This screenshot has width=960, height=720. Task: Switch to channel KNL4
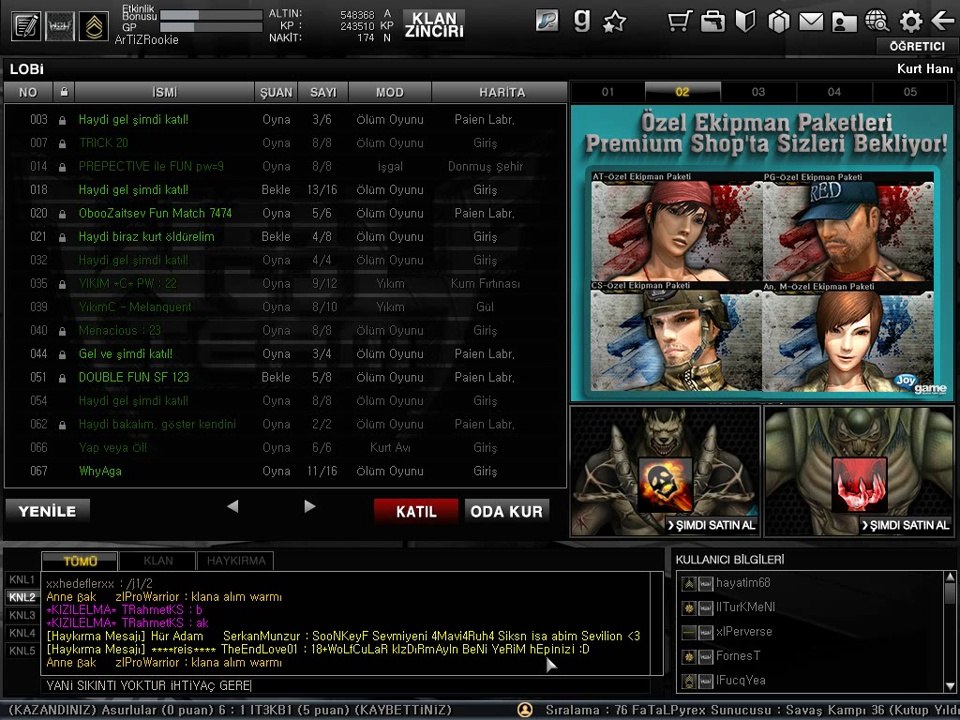pos(22,632)
